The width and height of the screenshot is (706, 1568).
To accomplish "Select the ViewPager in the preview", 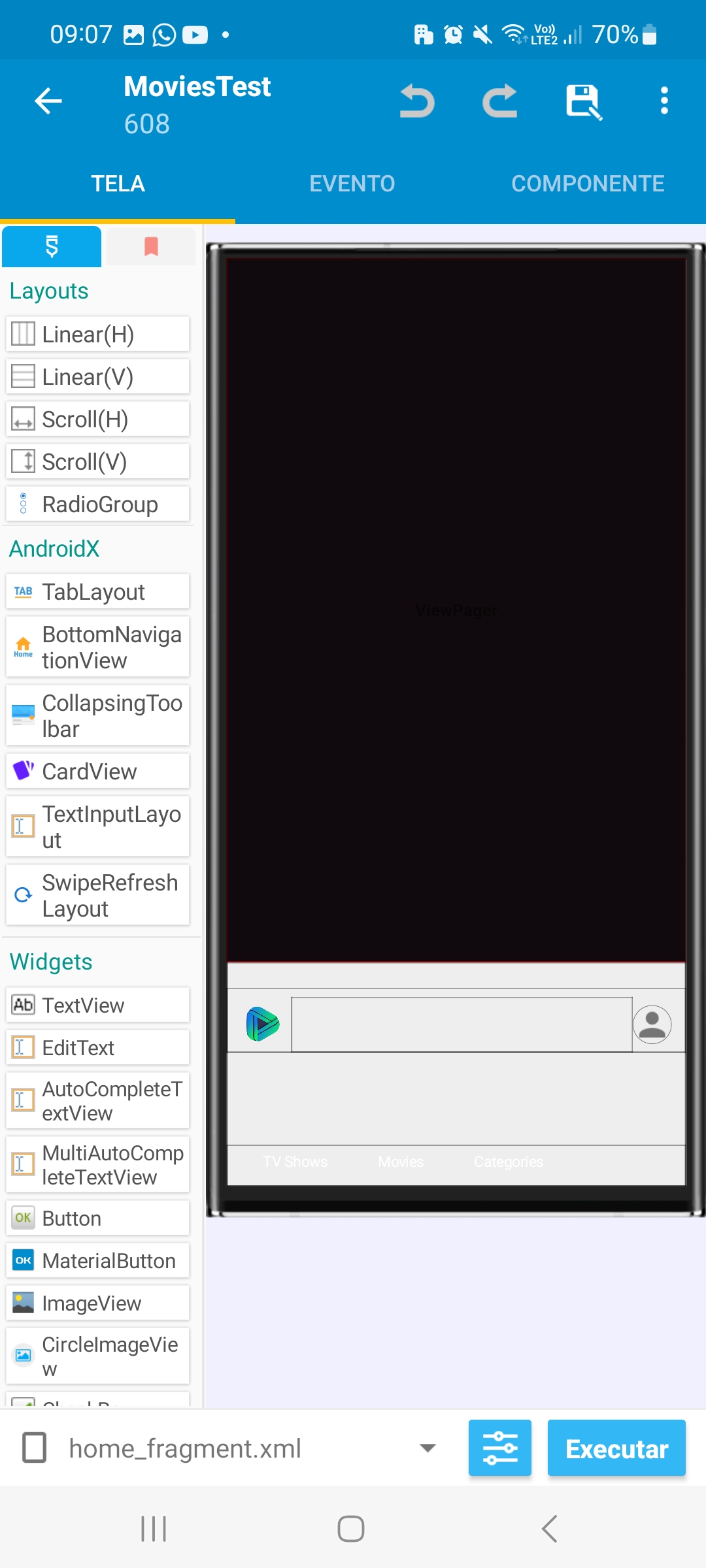I will [456, 610].
